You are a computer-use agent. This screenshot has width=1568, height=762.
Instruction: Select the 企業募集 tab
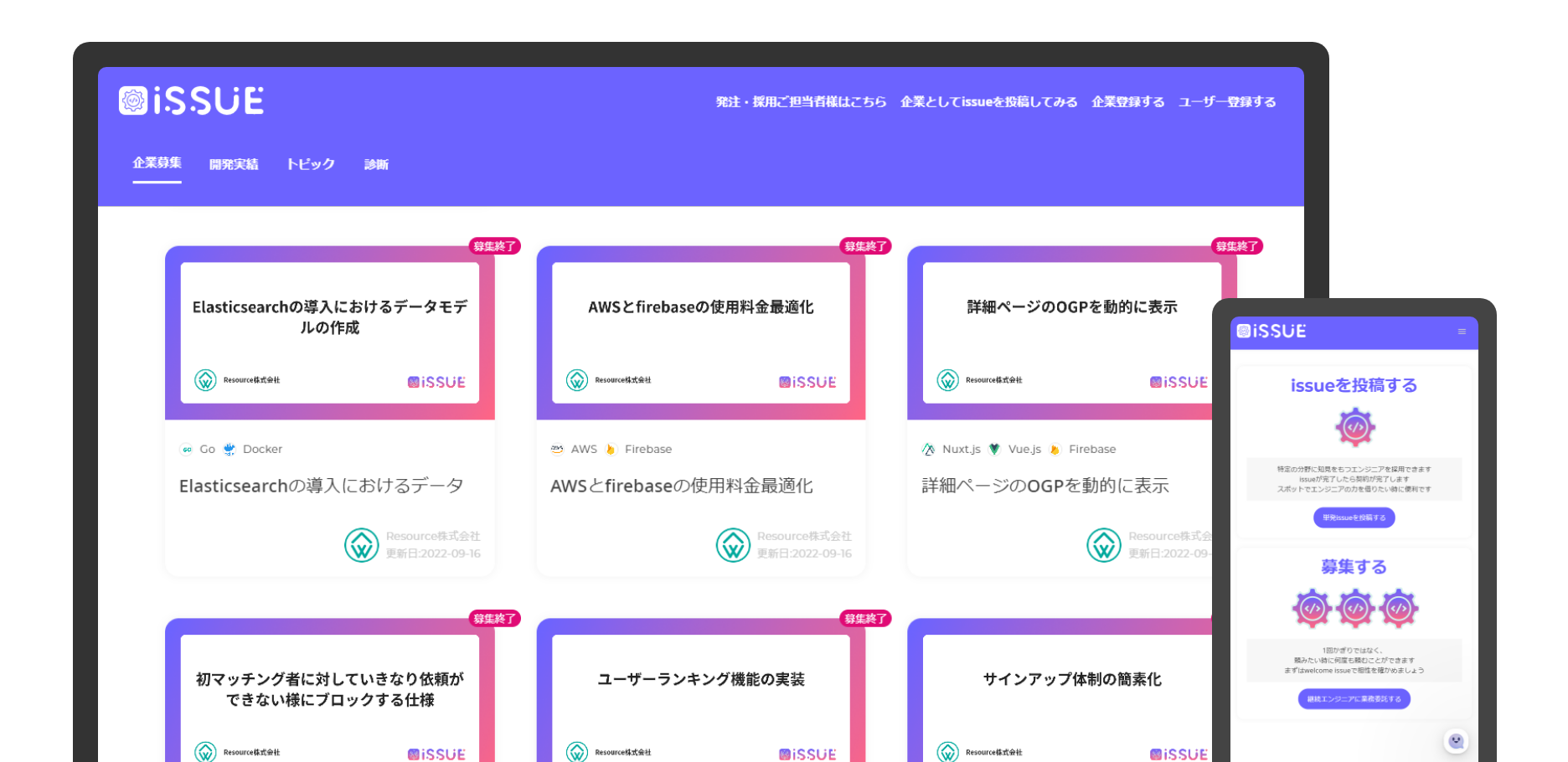[x=157, y=163]
